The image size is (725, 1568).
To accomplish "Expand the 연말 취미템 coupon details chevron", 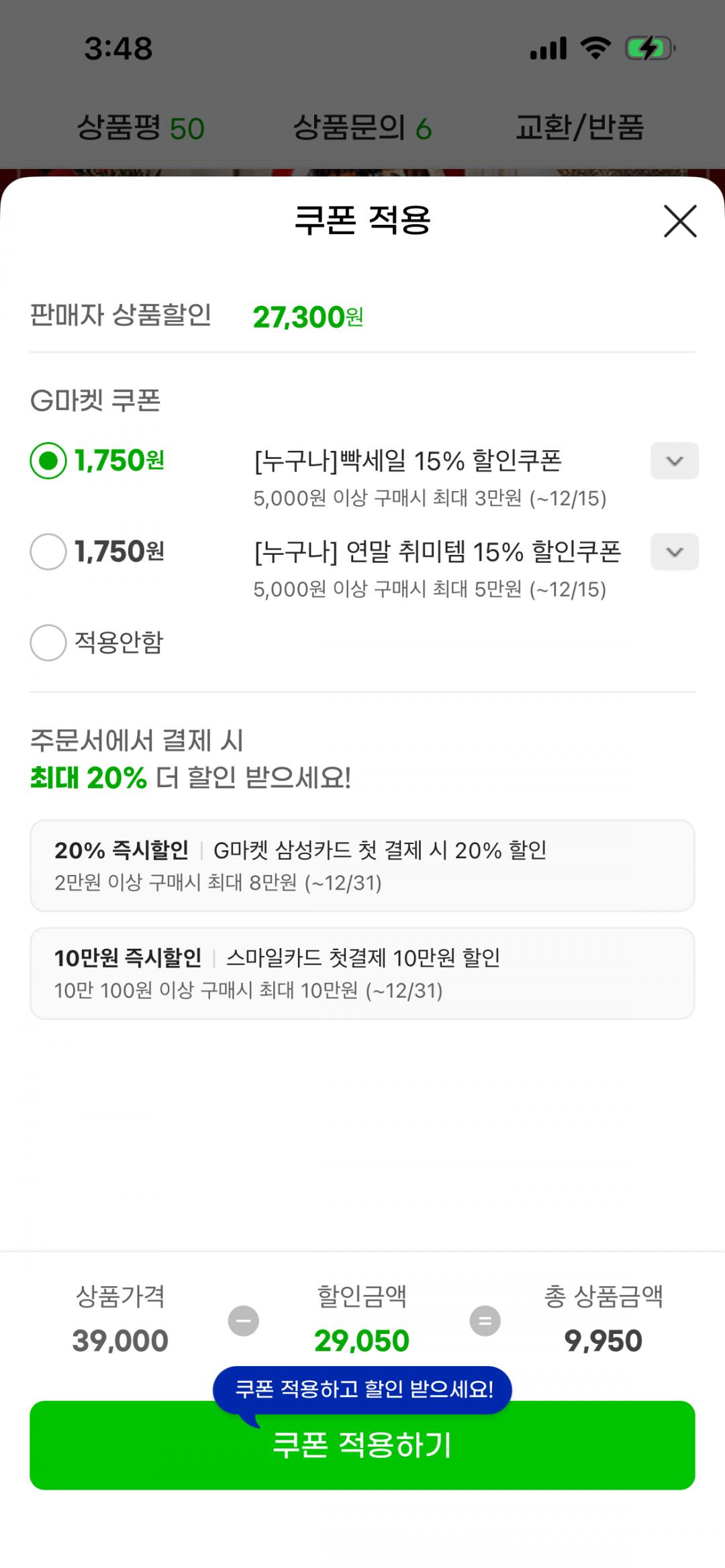I will point(674,552).
